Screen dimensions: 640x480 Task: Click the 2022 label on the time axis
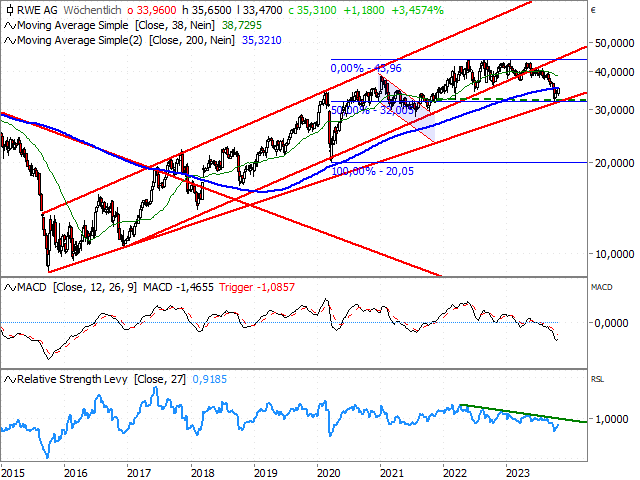(x=455, y=473)
